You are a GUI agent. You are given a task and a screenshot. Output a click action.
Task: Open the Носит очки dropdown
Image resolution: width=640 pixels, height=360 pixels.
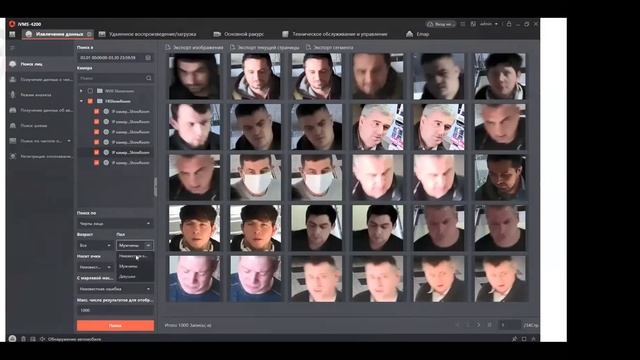[95, 267]
